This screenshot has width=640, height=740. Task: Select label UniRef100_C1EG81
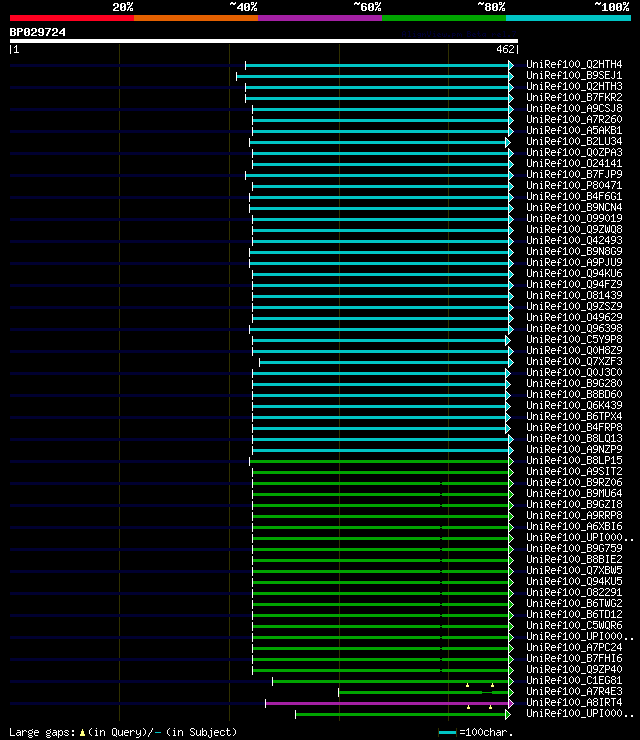pyautogui.click(x=574, y=680)
